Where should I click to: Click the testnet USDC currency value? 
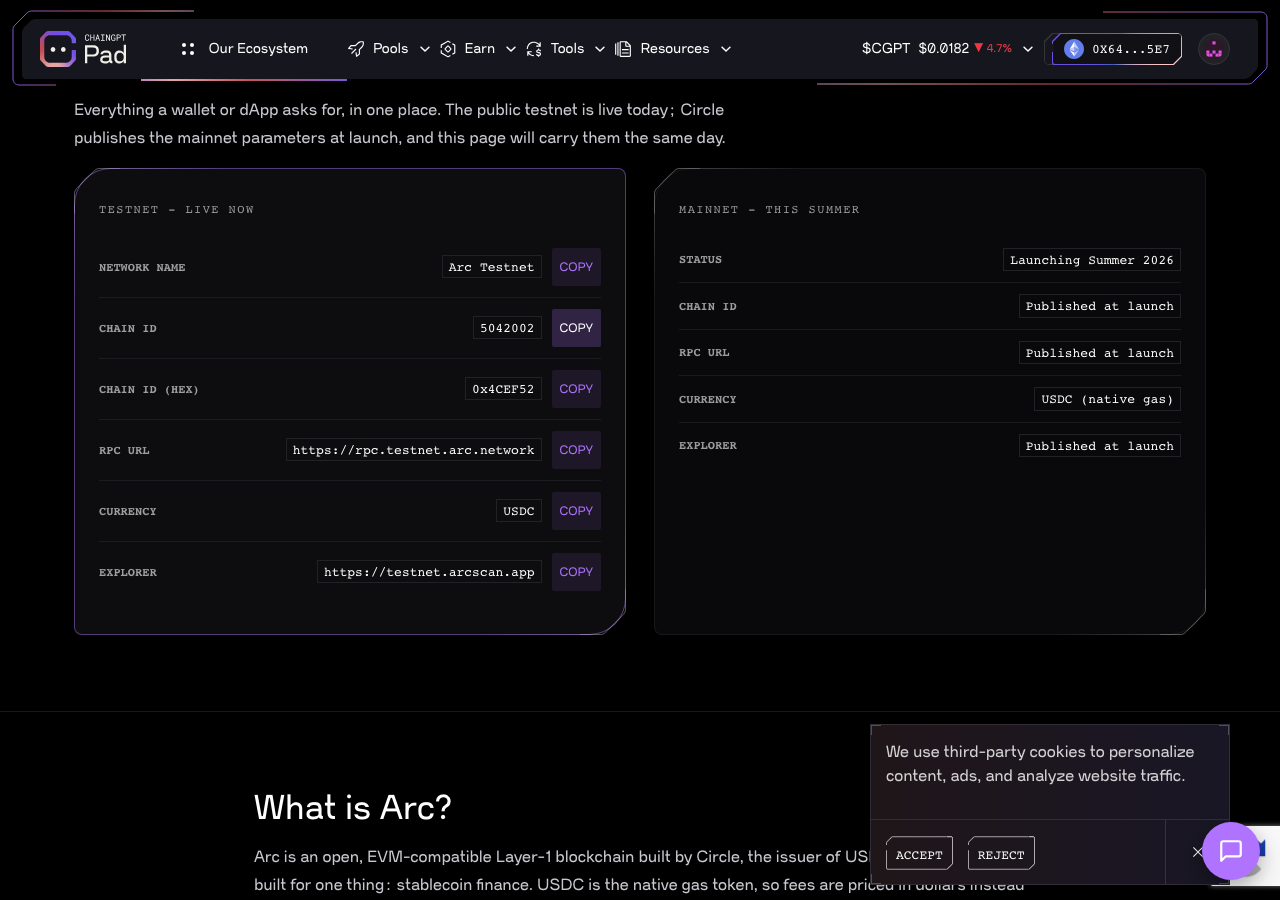(x=519, y=511)
